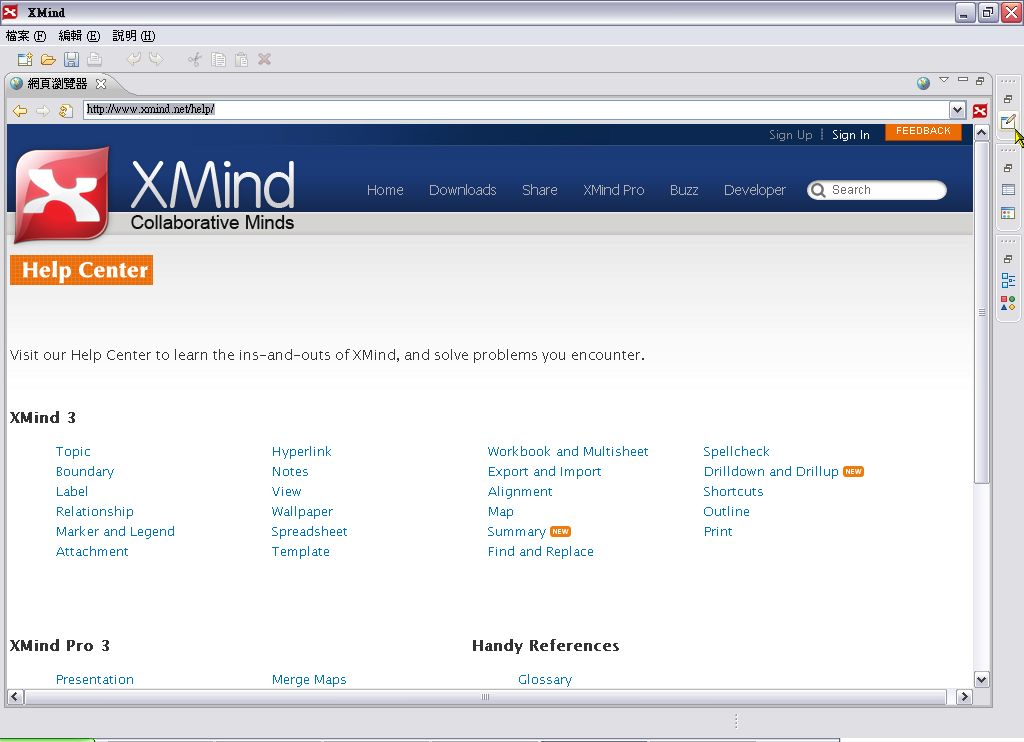Click the Delete X toolbar icon

pyautogui.click(x=264, y=59)
